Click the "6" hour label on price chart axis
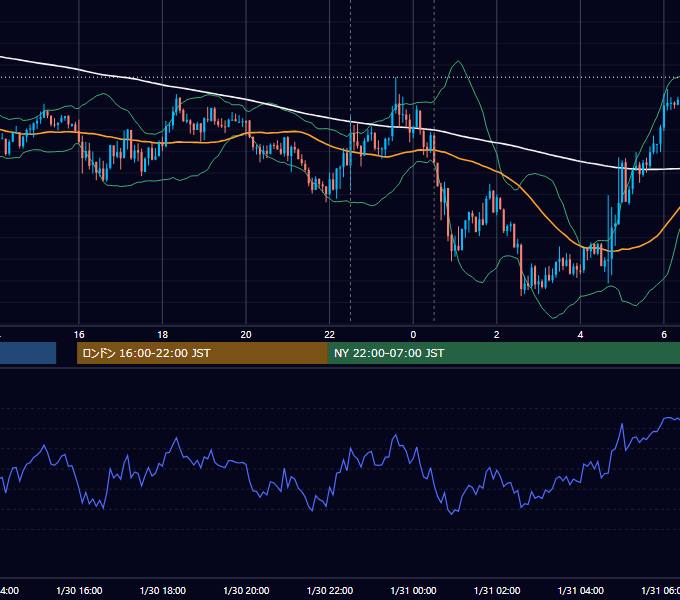Viewport: 680px width, 600px height. [664, 335]
